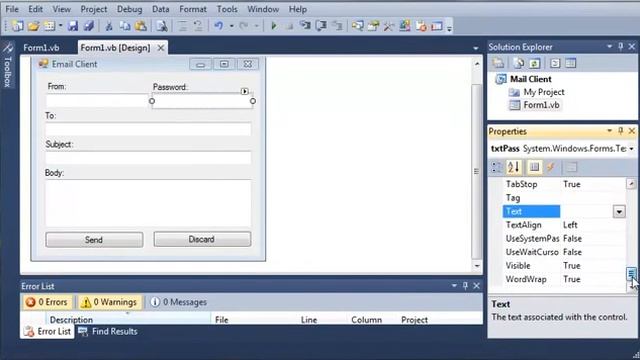The height and width of the screenshot is (360, 640).
Task: Switch Properties to Categorized view
Action: coord(497,167)
